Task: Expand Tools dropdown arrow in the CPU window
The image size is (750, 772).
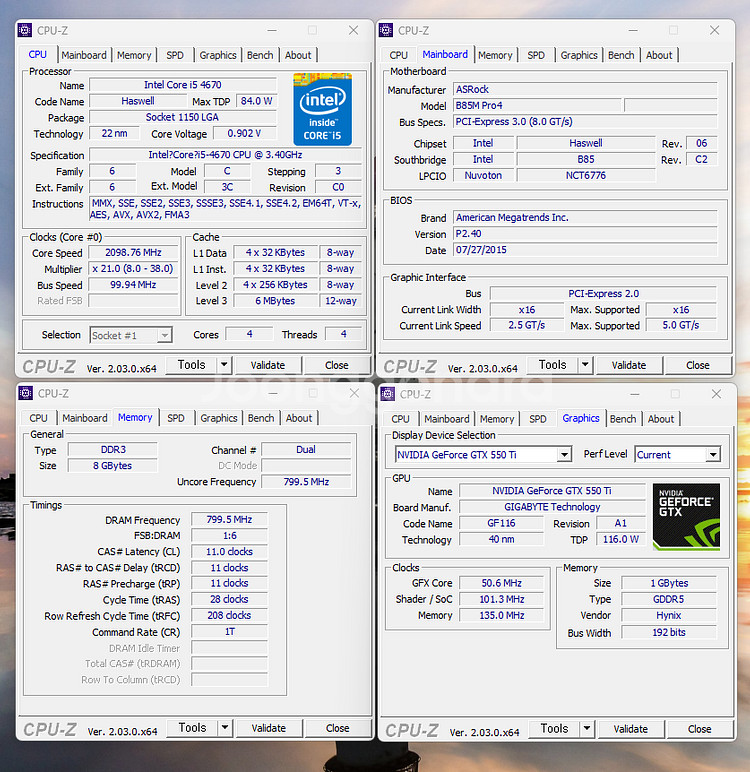Action: click(224, 365)
